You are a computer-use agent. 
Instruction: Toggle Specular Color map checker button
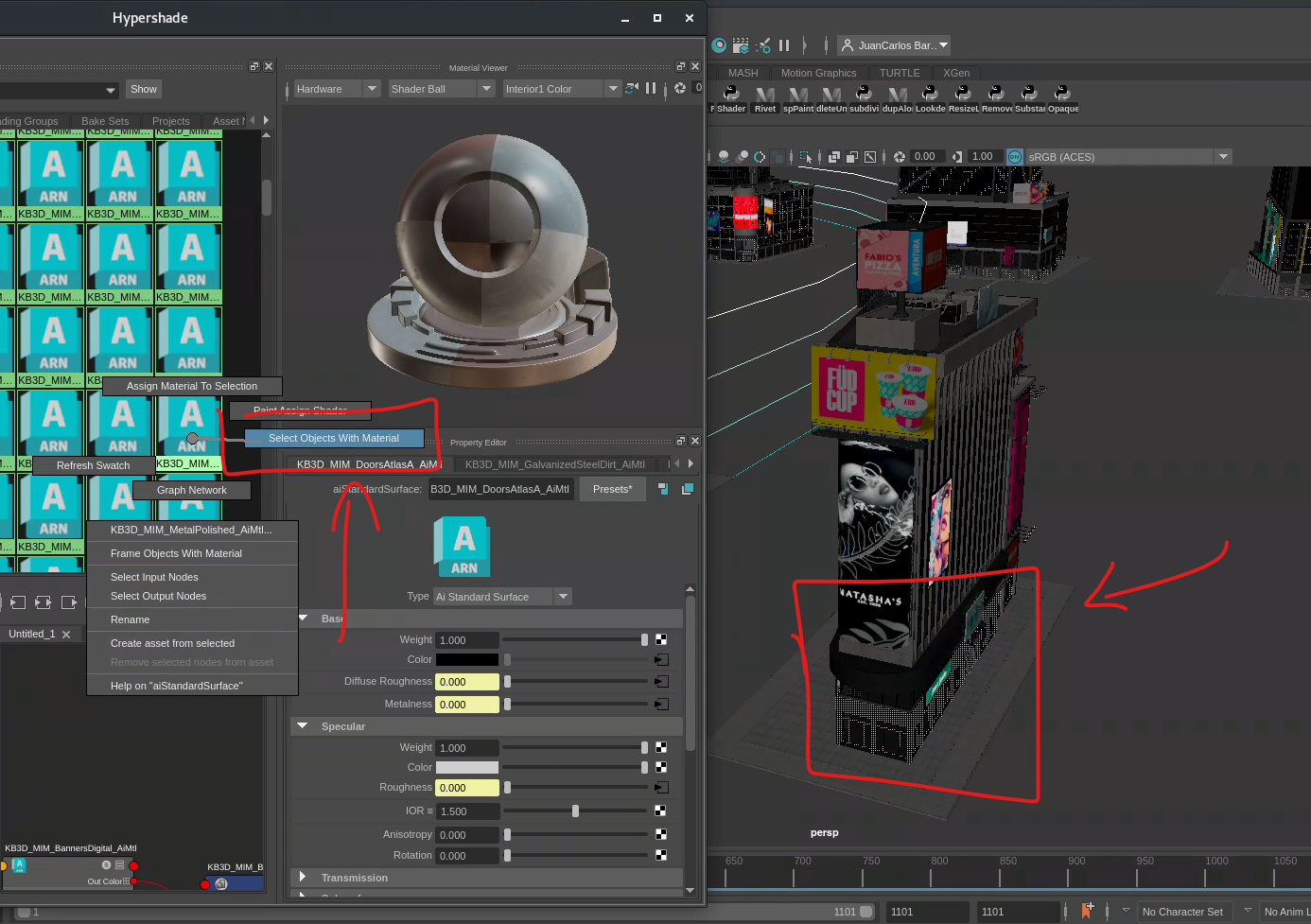pyautogui.click(x=661, y=767)
